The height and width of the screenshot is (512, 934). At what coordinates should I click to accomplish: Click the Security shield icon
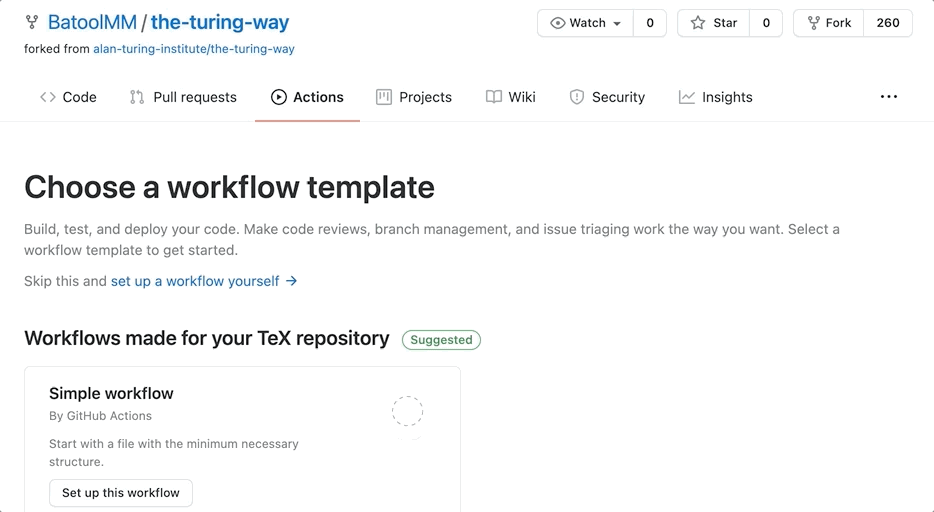[x=577, y=97]
